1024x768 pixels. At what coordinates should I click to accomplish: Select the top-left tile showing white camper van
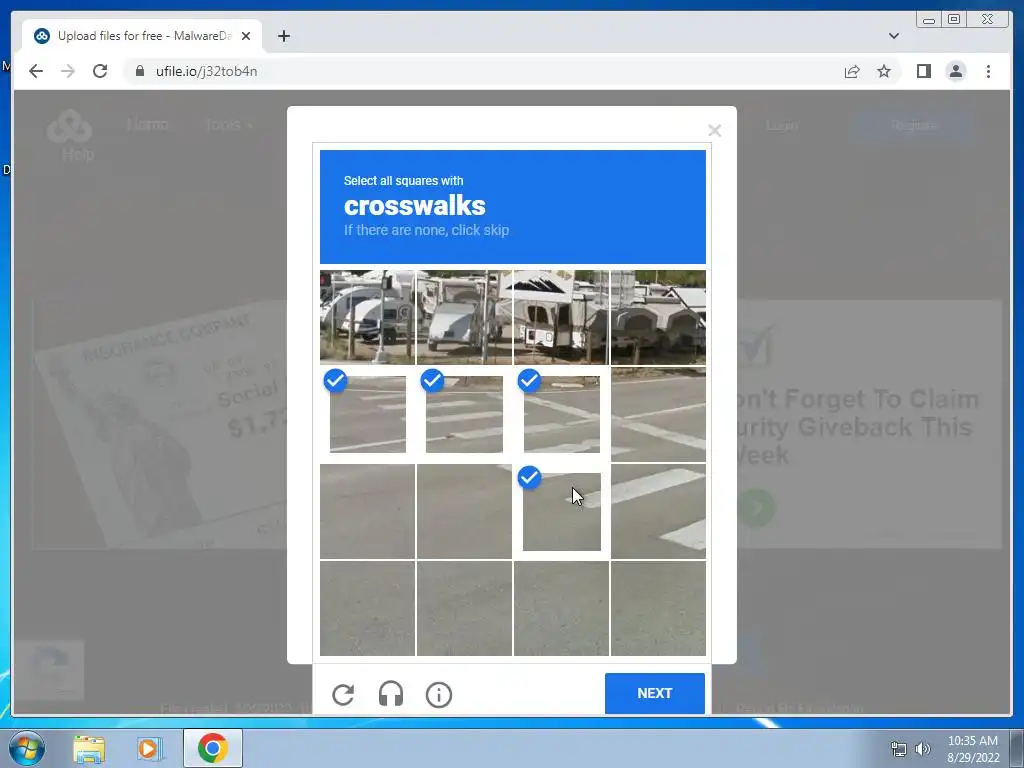tap(367, 317)
